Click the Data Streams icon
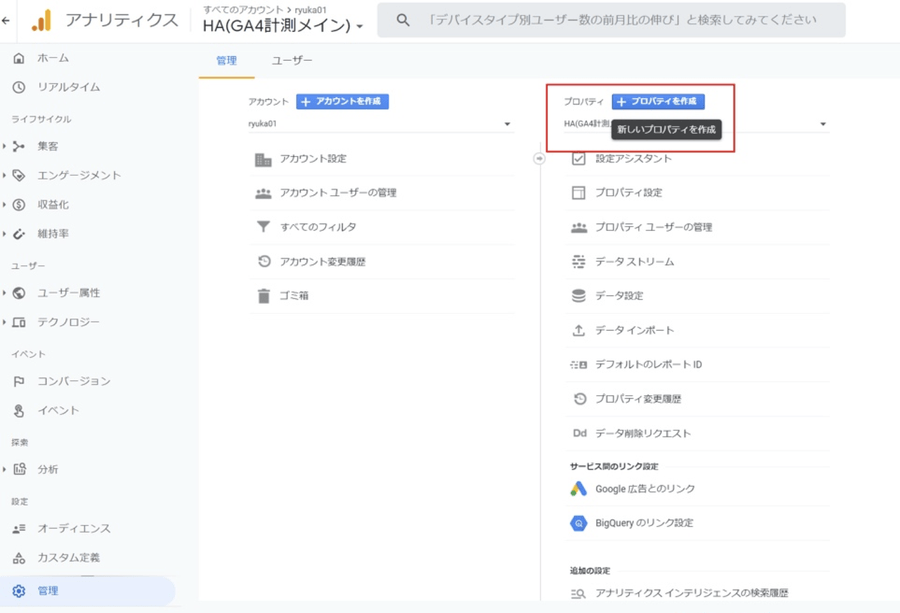This screenshot has height=613, width=900. click(x=578, y=262)
